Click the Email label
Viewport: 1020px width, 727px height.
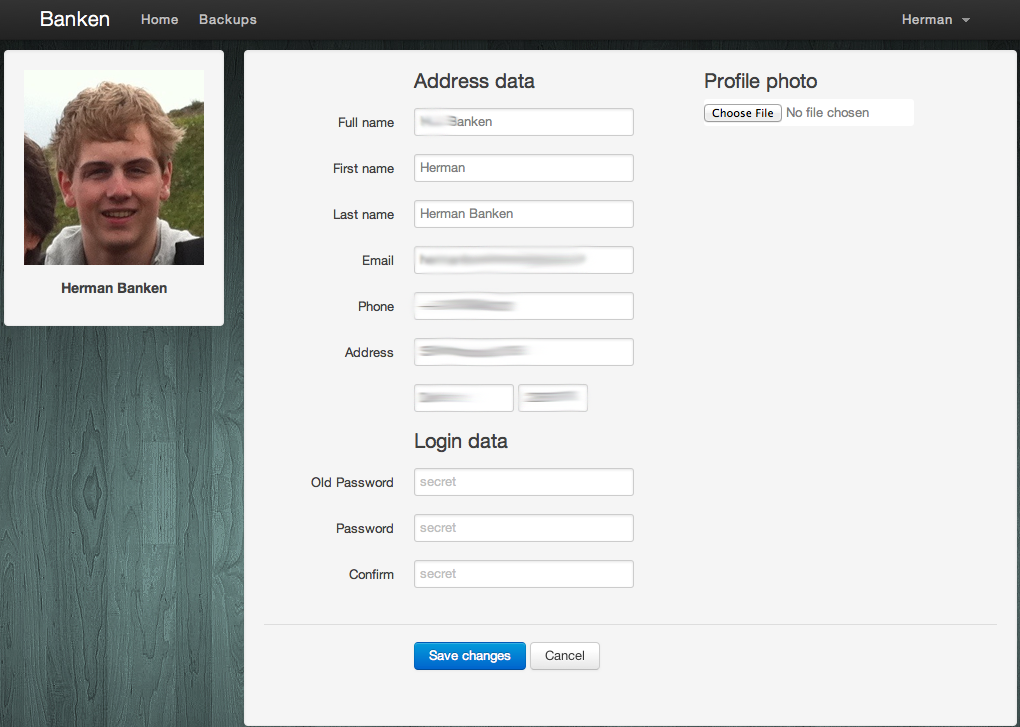pyautogui.click(x=378, y=260)
